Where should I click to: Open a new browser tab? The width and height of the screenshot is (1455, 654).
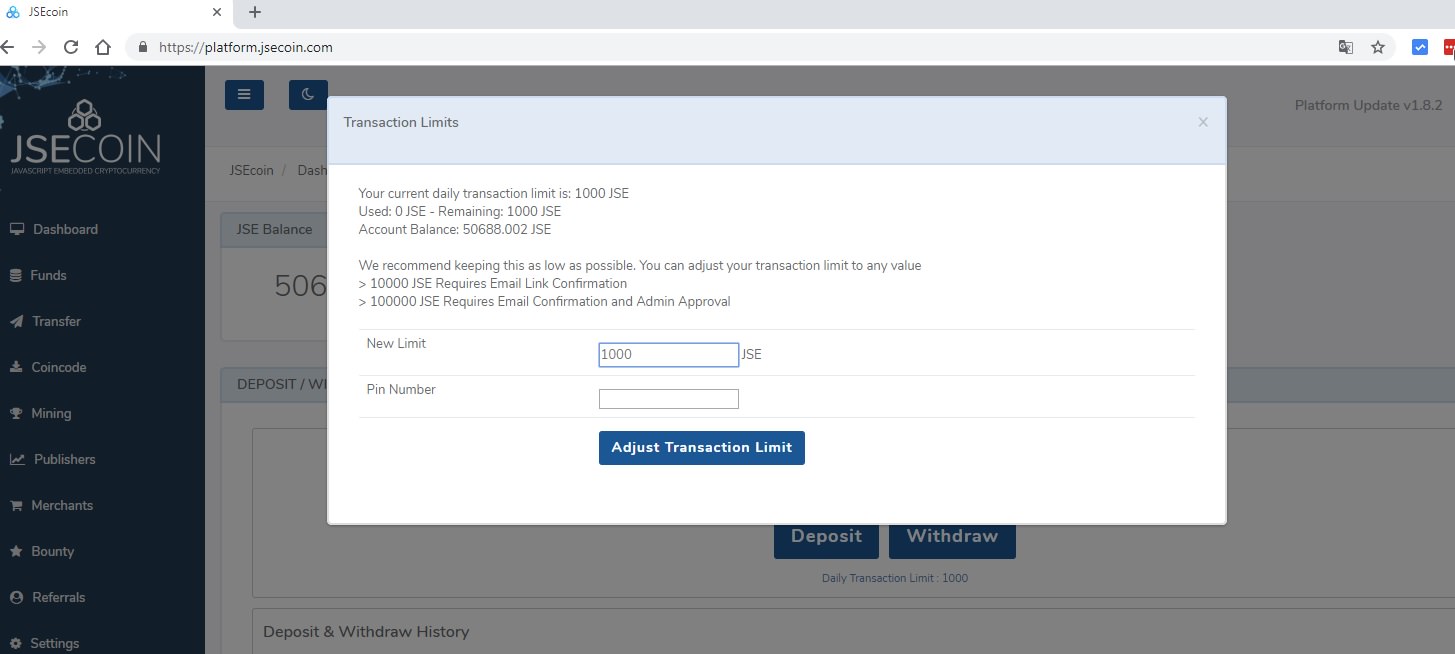254,13
